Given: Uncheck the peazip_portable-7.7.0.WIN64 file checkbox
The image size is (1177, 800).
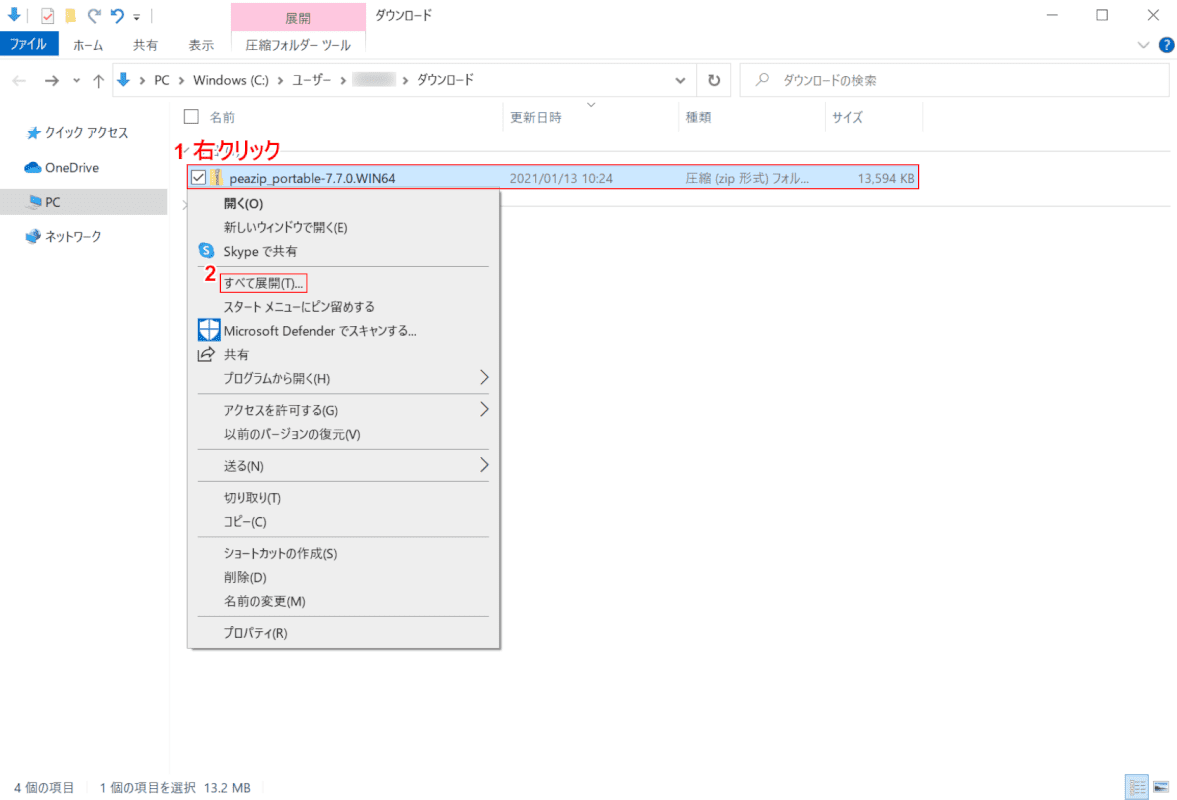Looking at the screenshot, I should click(x=198, y=178).
